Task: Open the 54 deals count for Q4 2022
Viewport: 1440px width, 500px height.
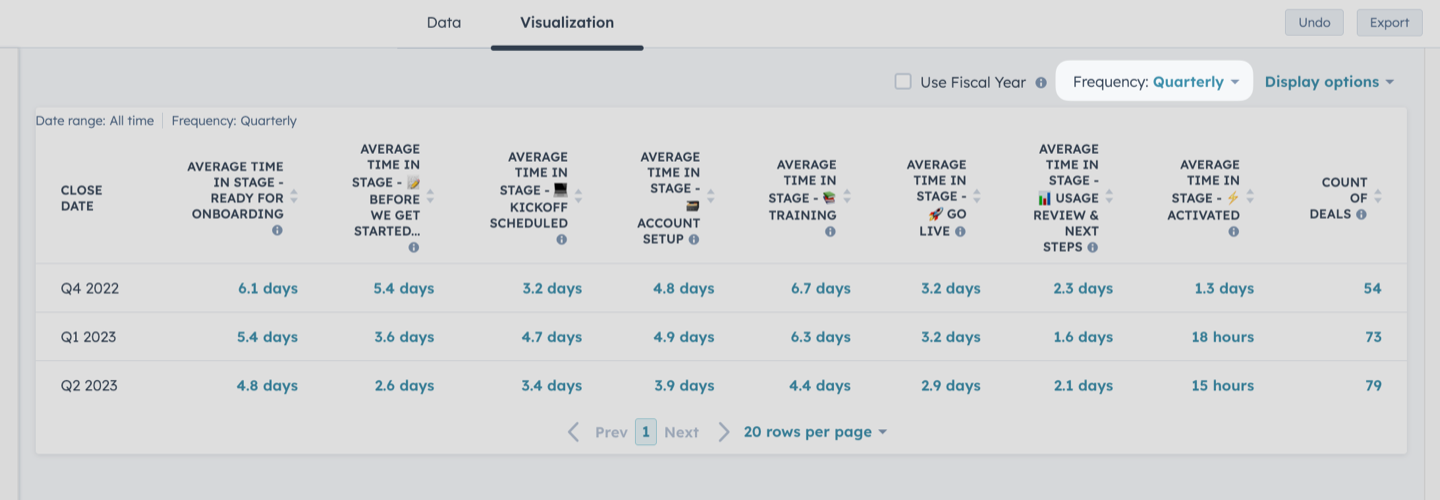Action: point(1372,288)
